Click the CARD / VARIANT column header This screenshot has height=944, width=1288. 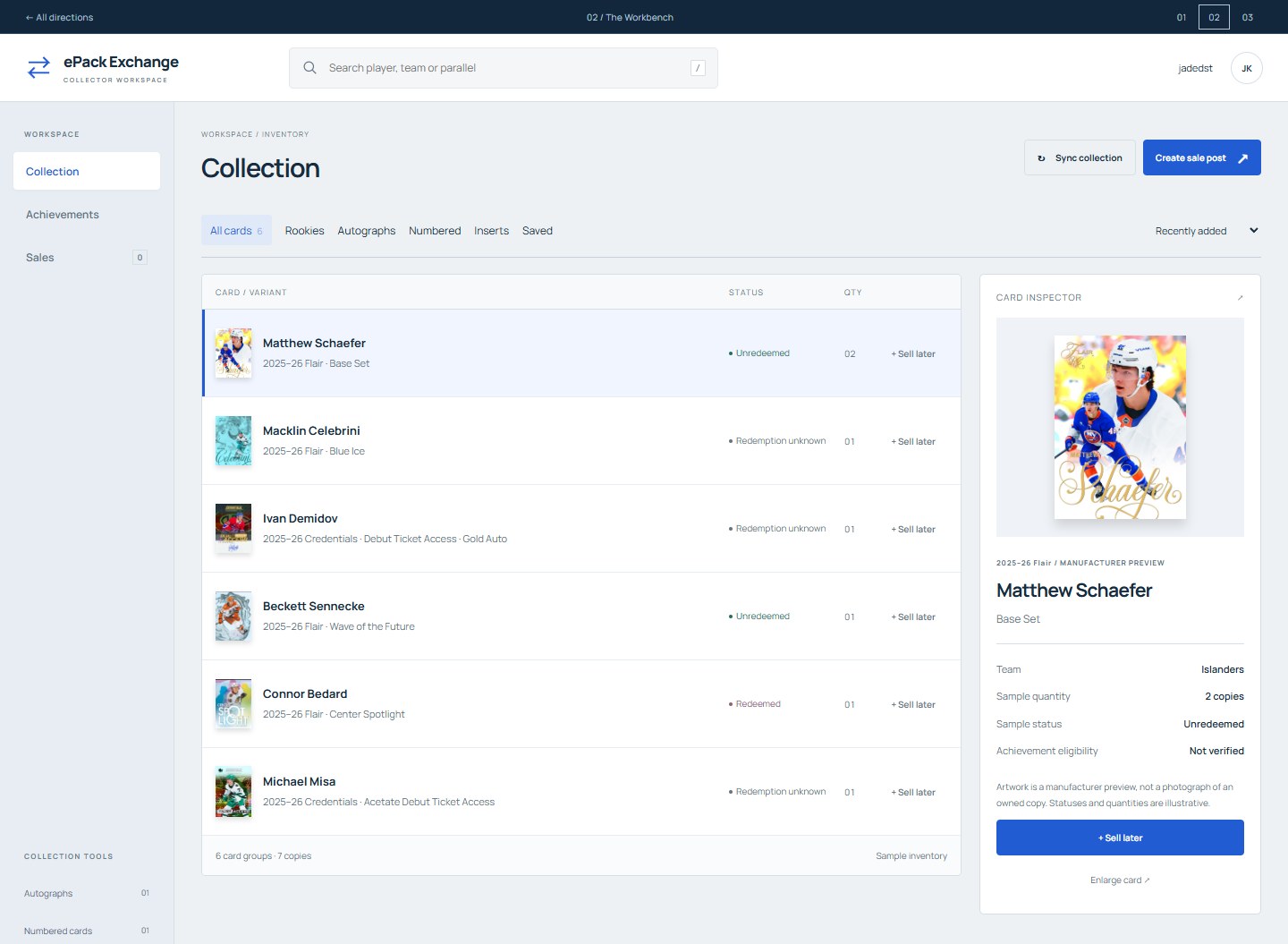(x=251, y=293)
